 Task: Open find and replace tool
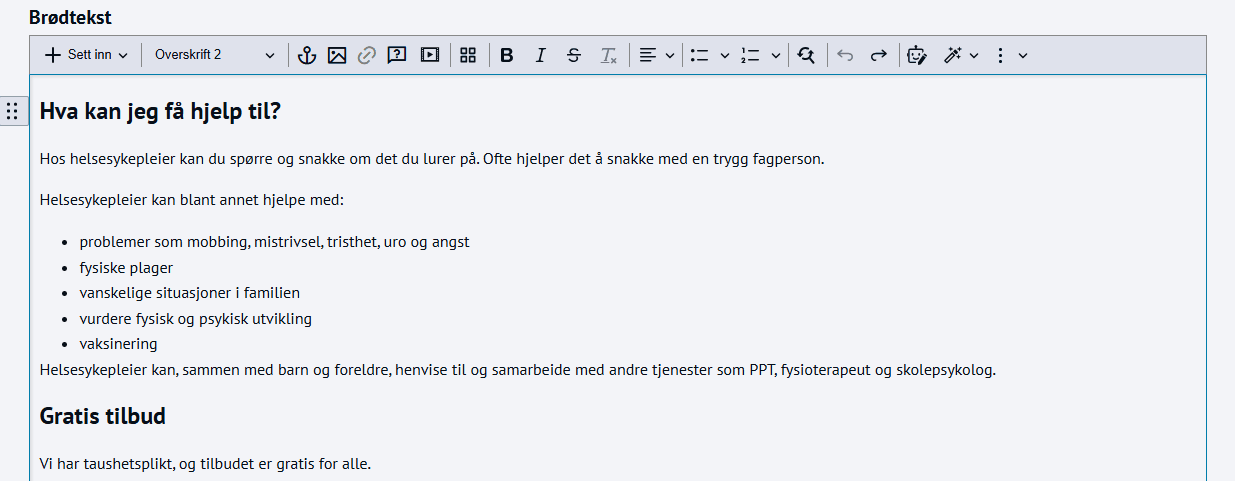[x=806, y=55]
